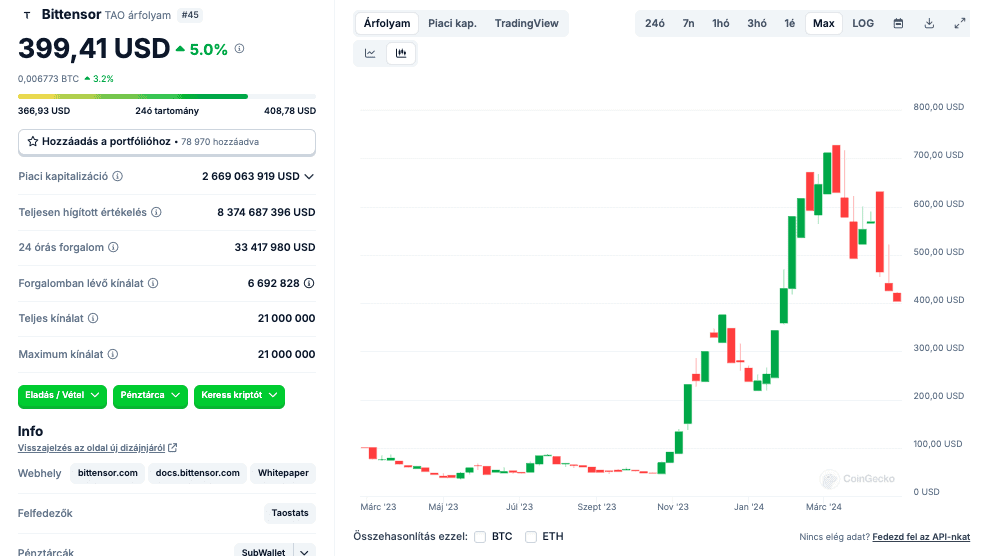Set chart range to 24ó
Image resolution: width=1000 pixels, height=556 pixels.
pos(655,24)
